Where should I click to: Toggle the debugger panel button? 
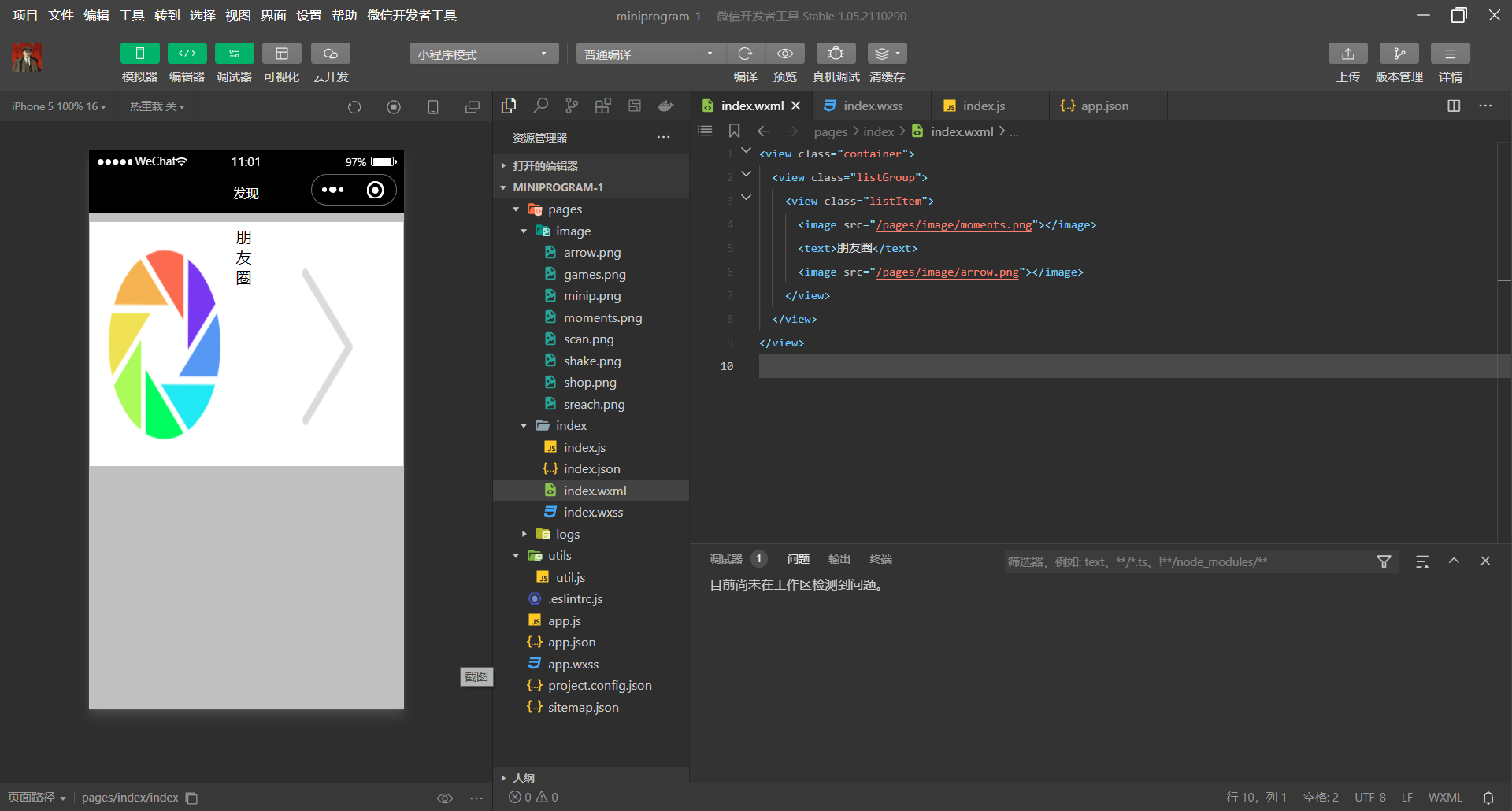pos(234,54)
